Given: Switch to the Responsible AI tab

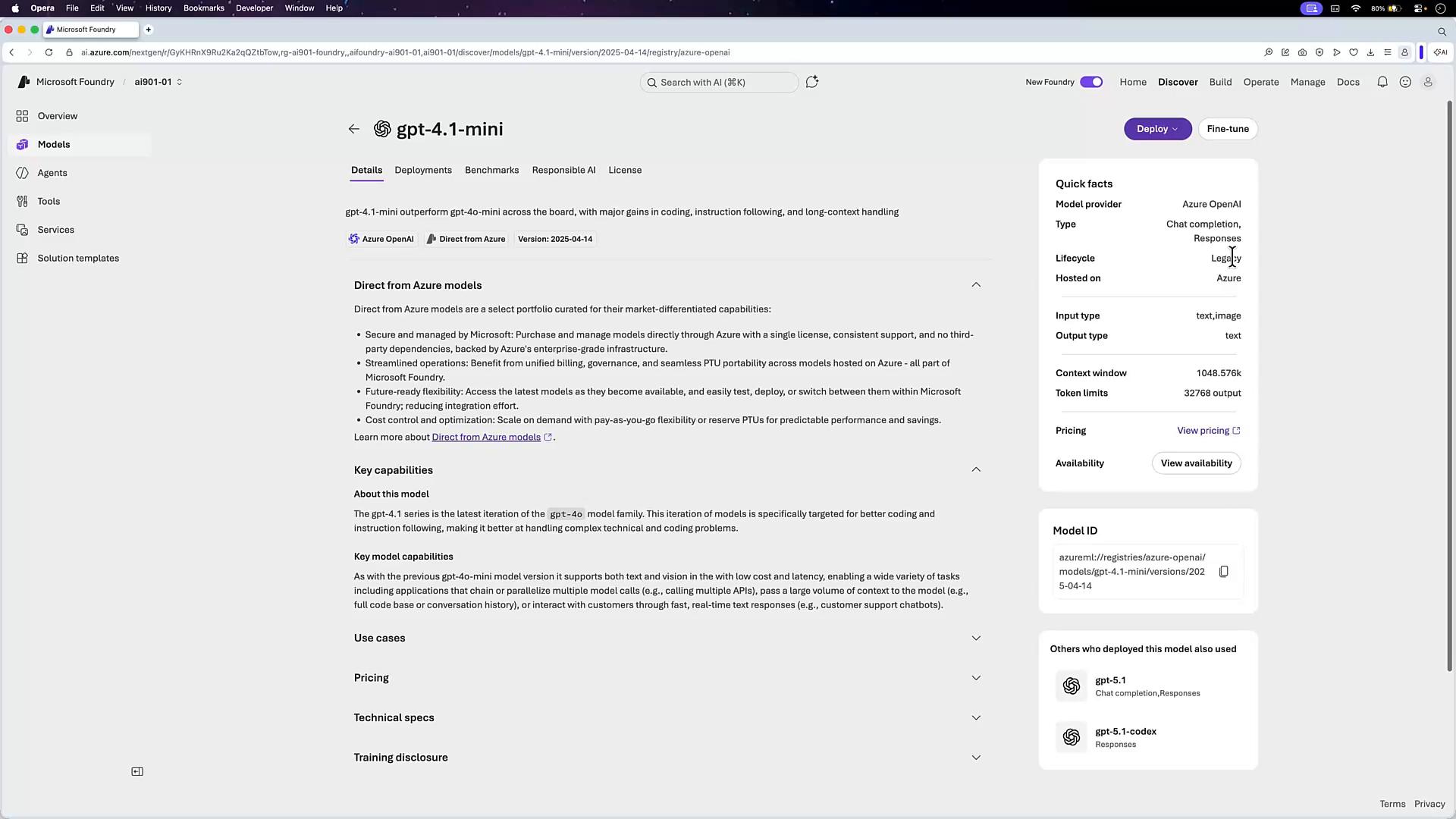Looking at the screenshot, I should point(563,170).
